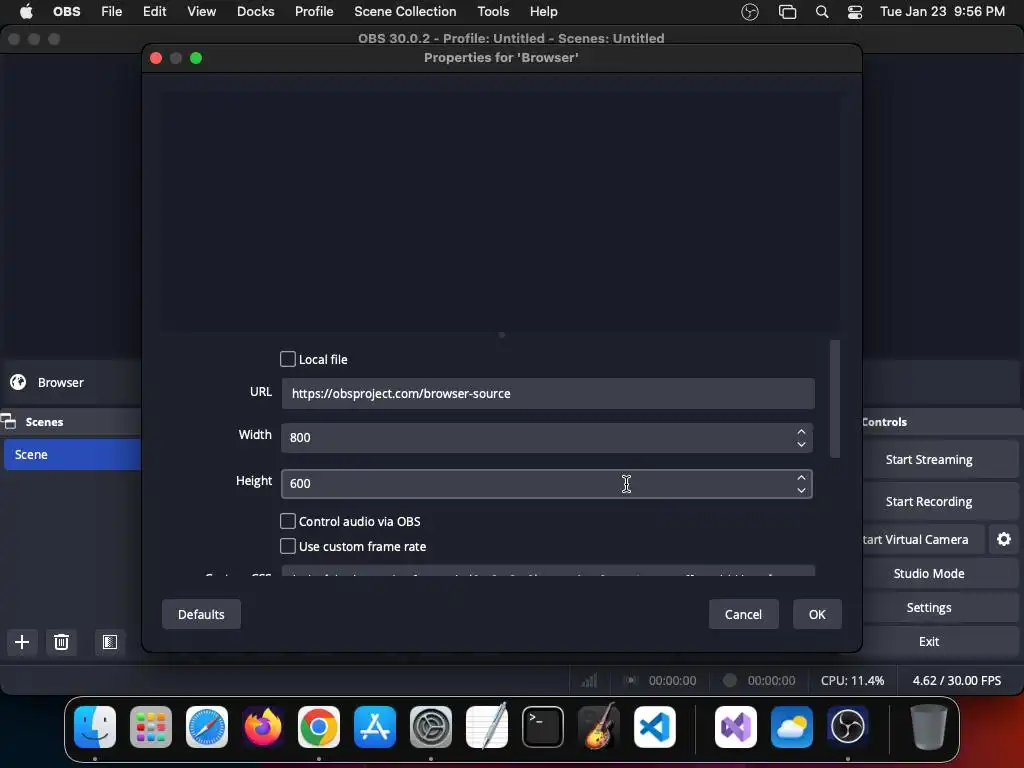The height and width of the screenshot is (768, 1024).
Task: Click the Browser source globe icon
Action: tap(18, 382)
